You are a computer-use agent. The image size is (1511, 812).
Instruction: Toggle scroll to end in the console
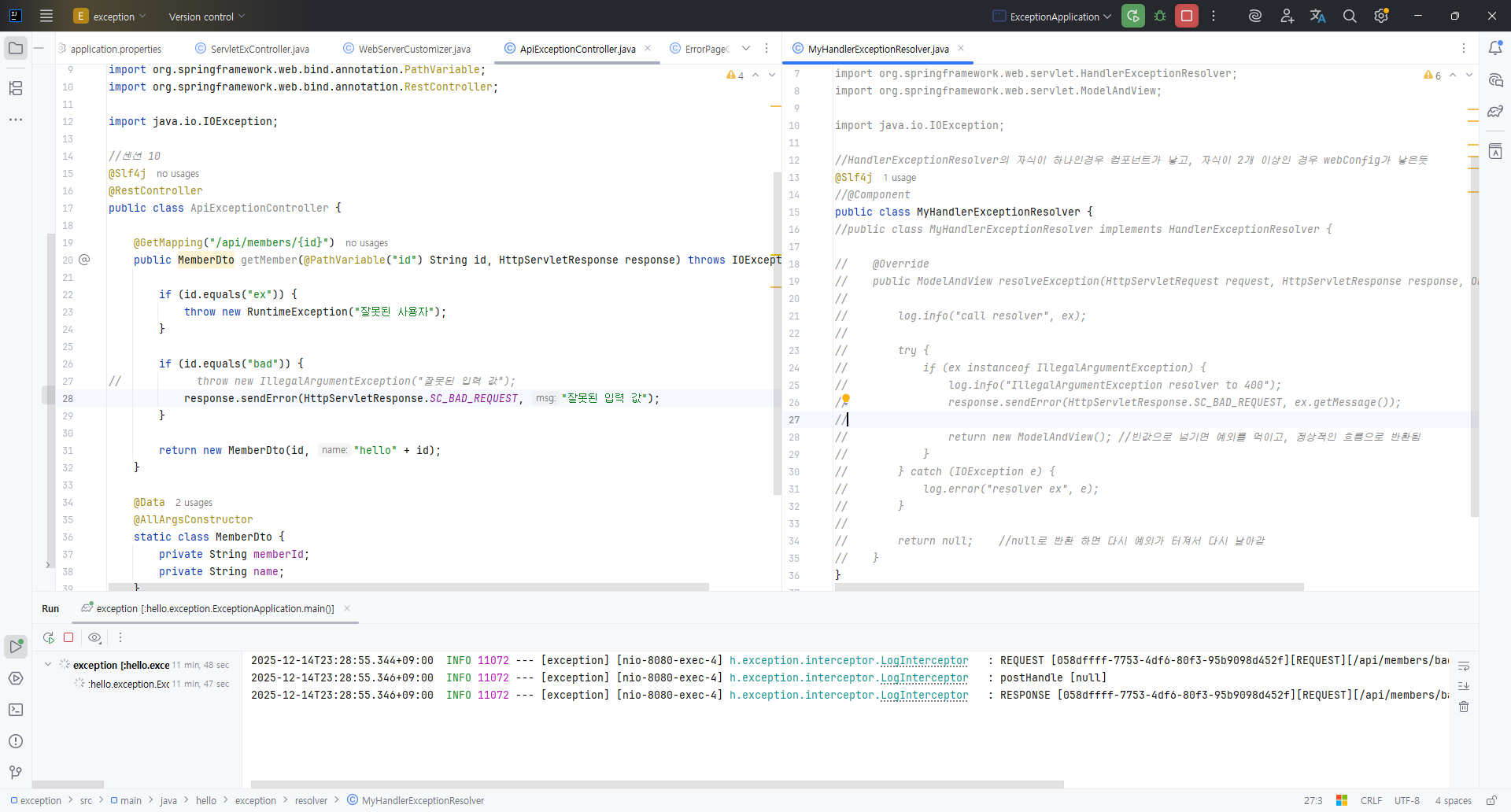(1464, 686)
